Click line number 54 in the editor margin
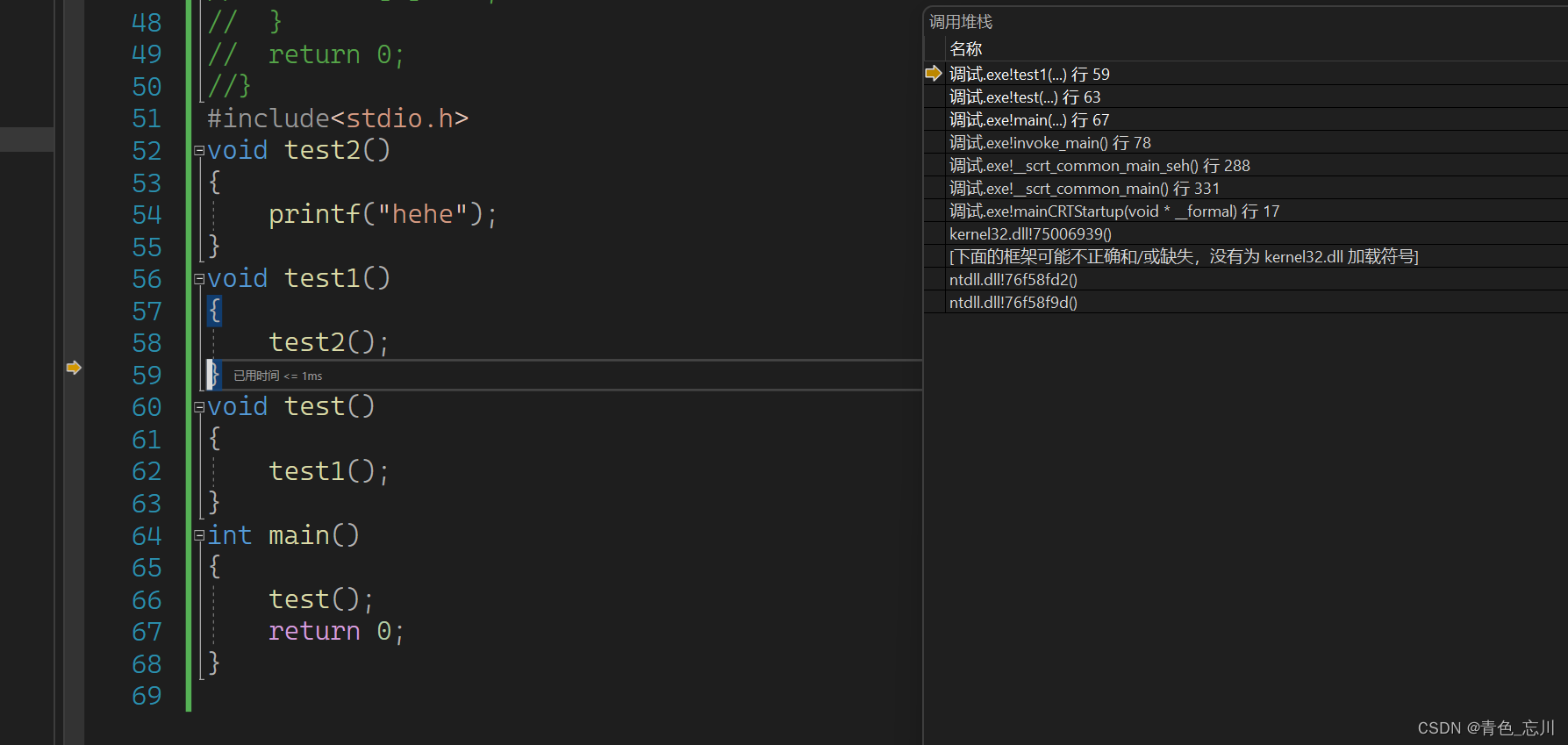Screen dimensions: 1568x745 [147, 215]
